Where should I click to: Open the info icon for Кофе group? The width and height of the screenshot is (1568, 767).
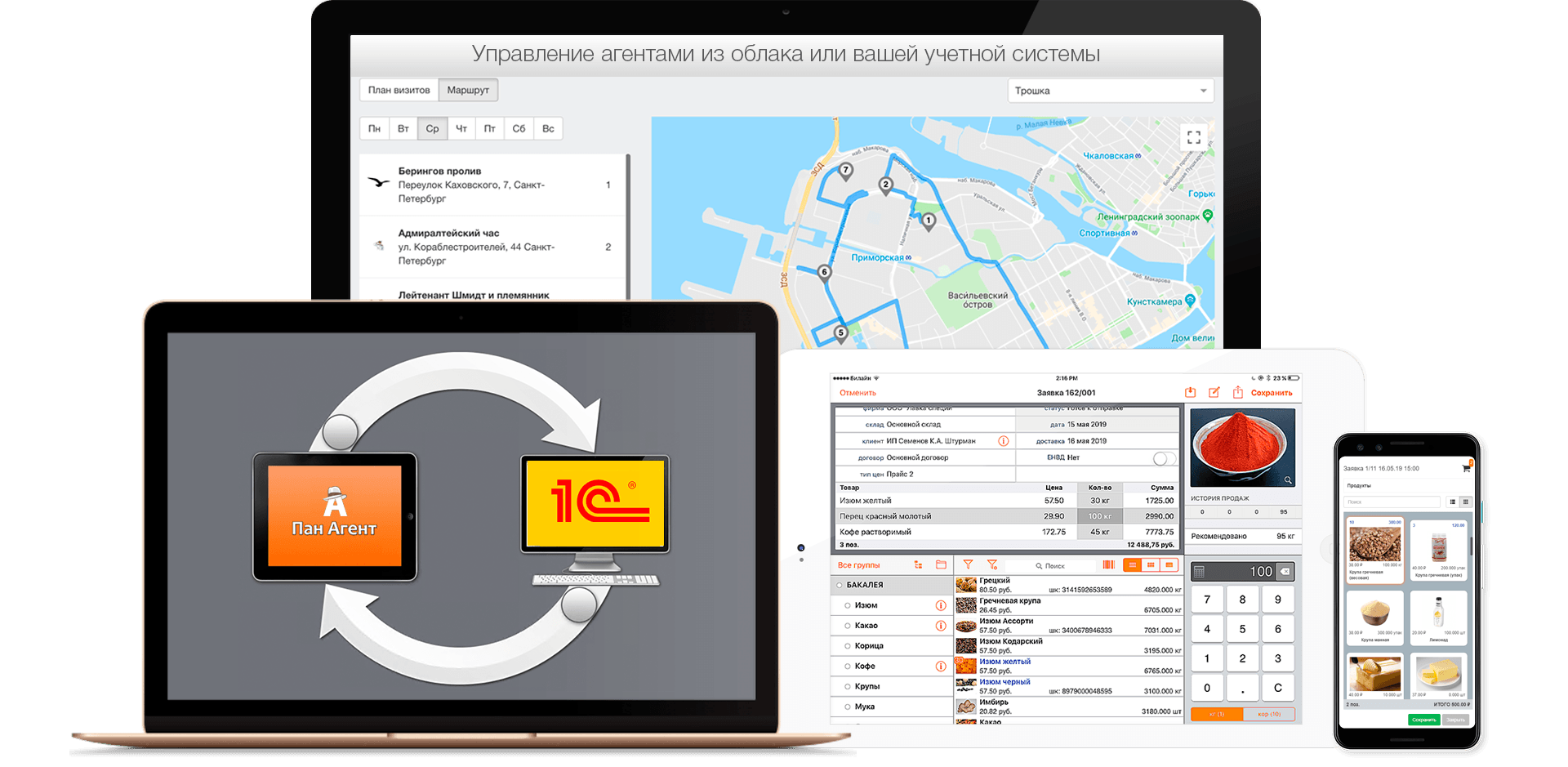tap(941, 667)
